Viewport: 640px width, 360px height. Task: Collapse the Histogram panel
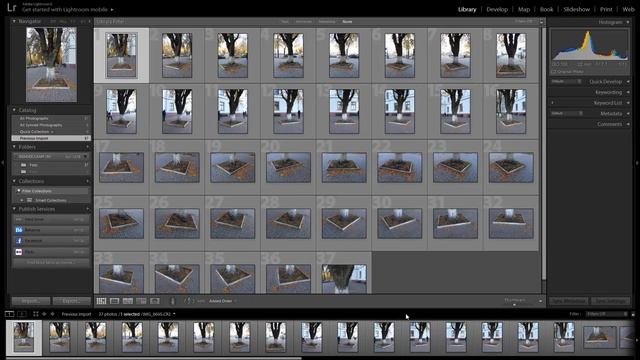tap(628, 22)
